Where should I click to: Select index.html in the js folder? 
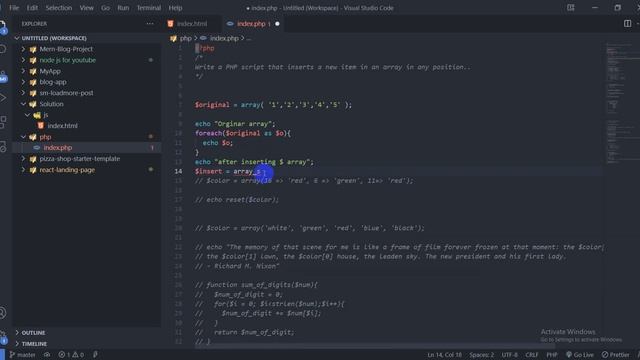62,126
